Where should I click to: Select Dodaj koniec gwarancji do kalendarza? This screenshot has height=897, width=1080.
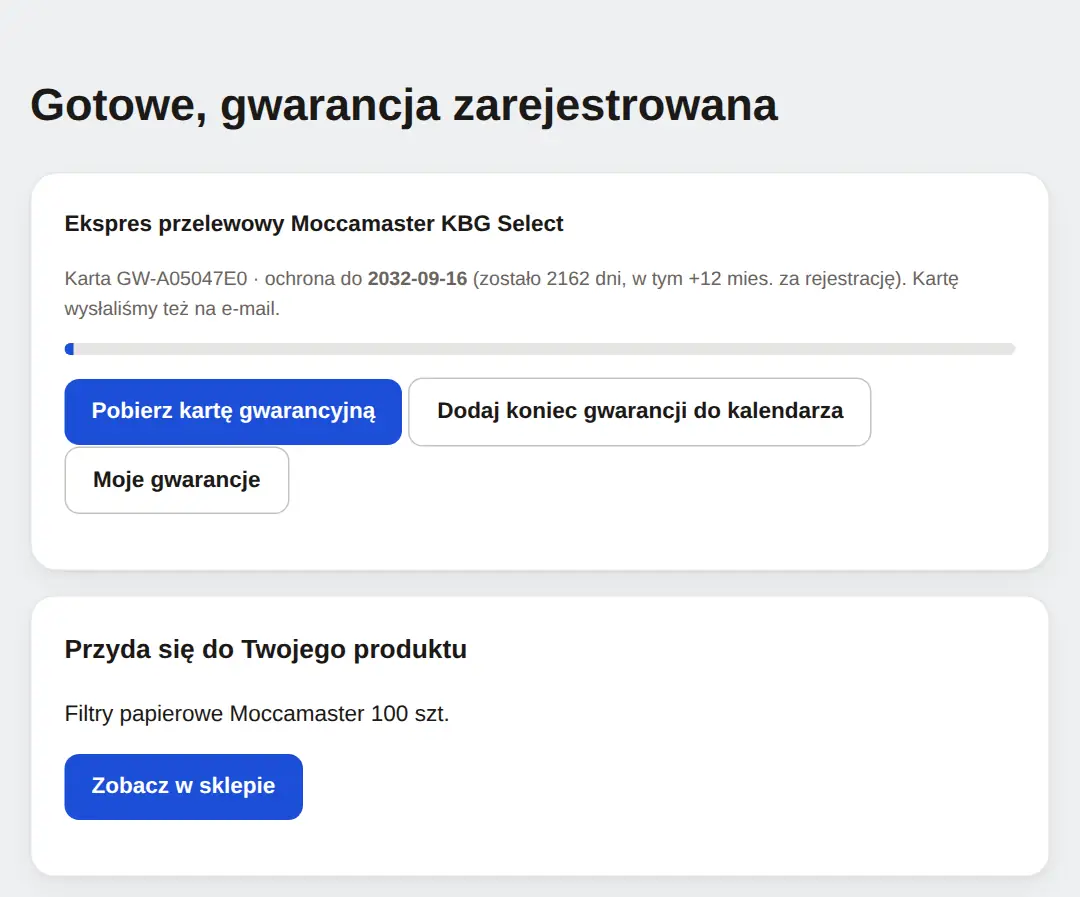click(639, 411)
